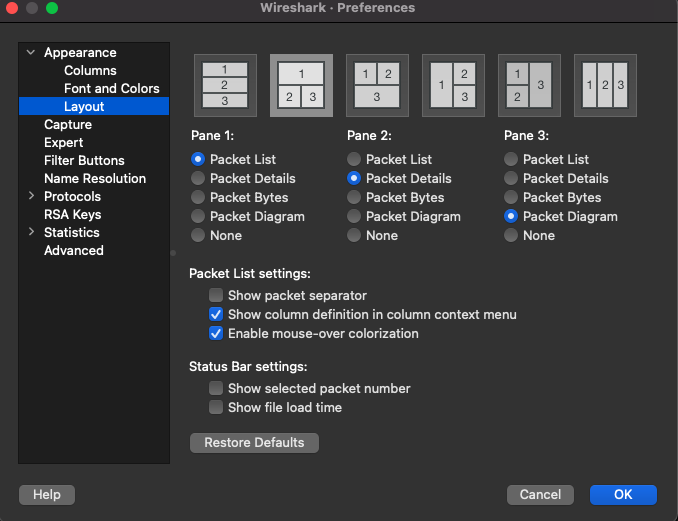Choose layout with tall pane 1 left of panes 2 and 3
Screen dimensions: 678x521
click(453, 85)
